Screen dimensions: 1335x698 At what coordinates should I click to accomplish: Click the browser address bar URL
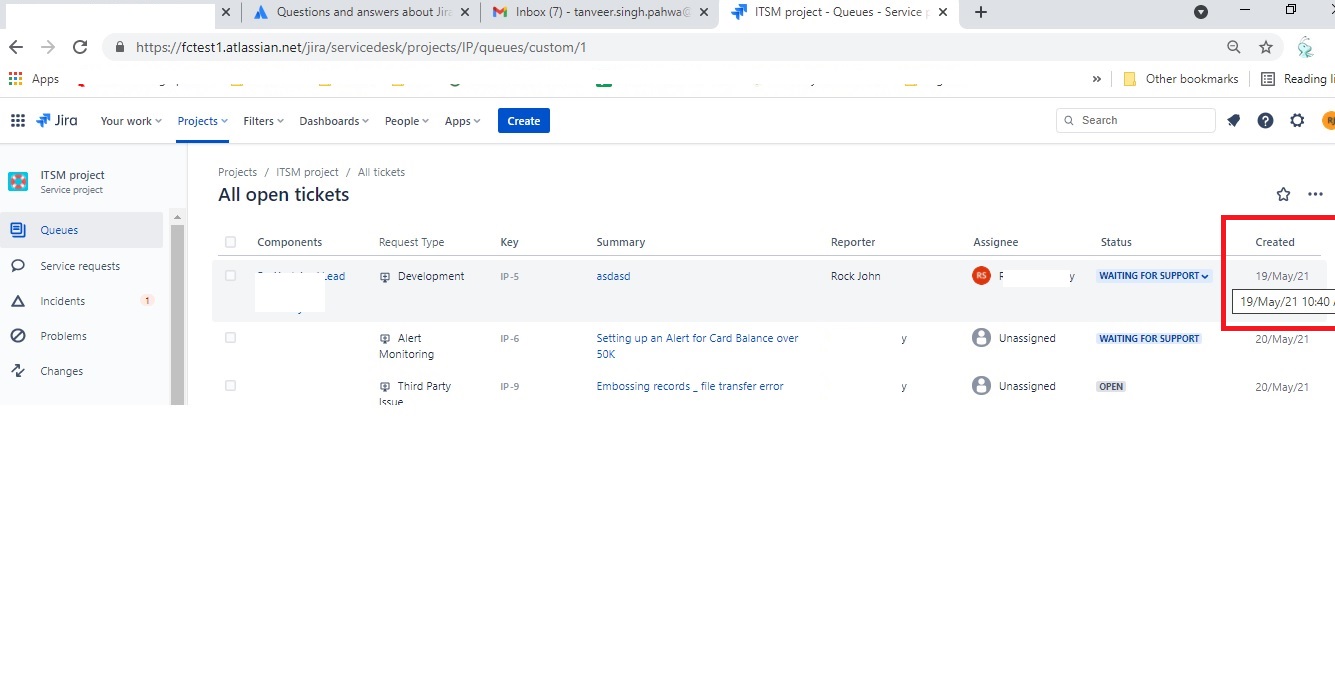pos(361,47)
